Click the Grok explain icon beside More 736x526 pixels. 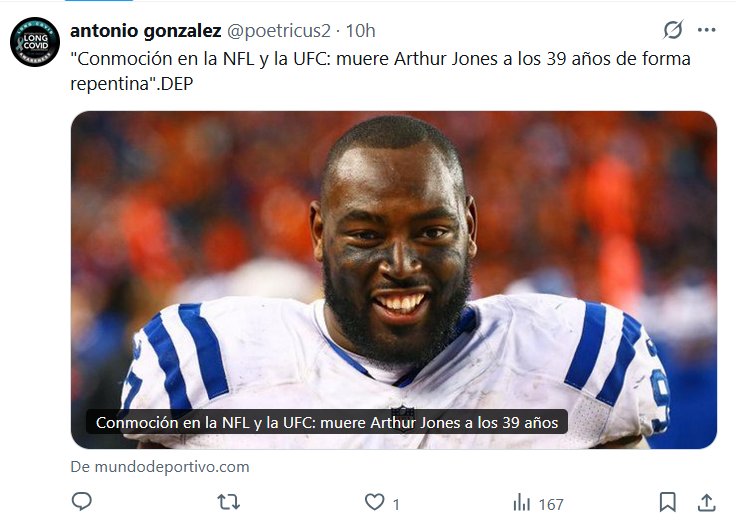673,30
